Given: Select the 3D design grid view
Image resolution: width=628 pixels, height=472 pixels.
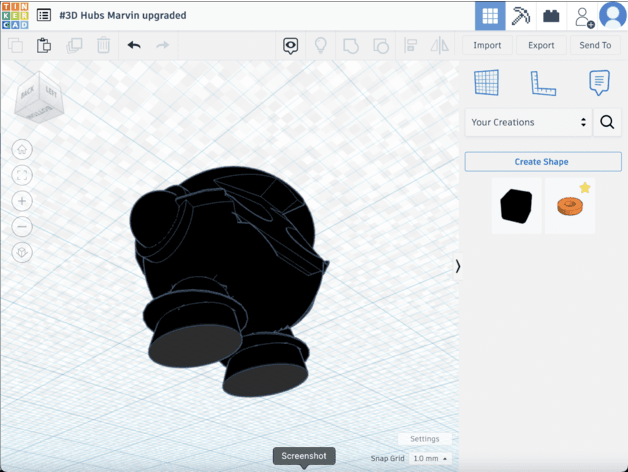Looking at the screenshot, I should tap(490, 16).
